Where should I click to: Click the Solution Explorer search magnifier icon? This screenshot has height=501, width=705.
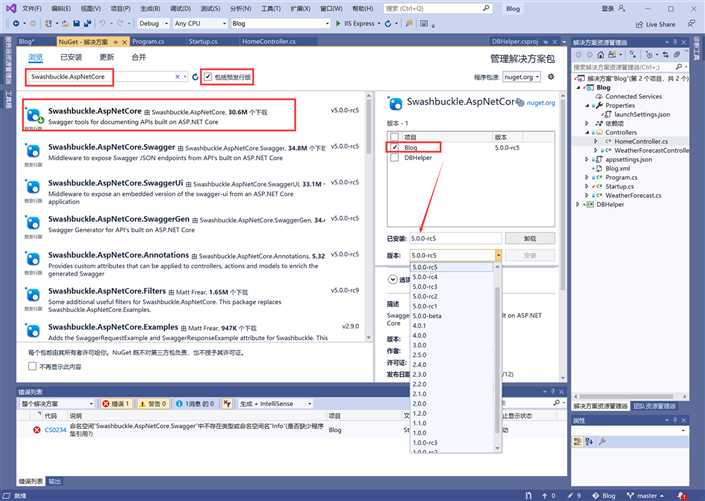tap(678, 67)
